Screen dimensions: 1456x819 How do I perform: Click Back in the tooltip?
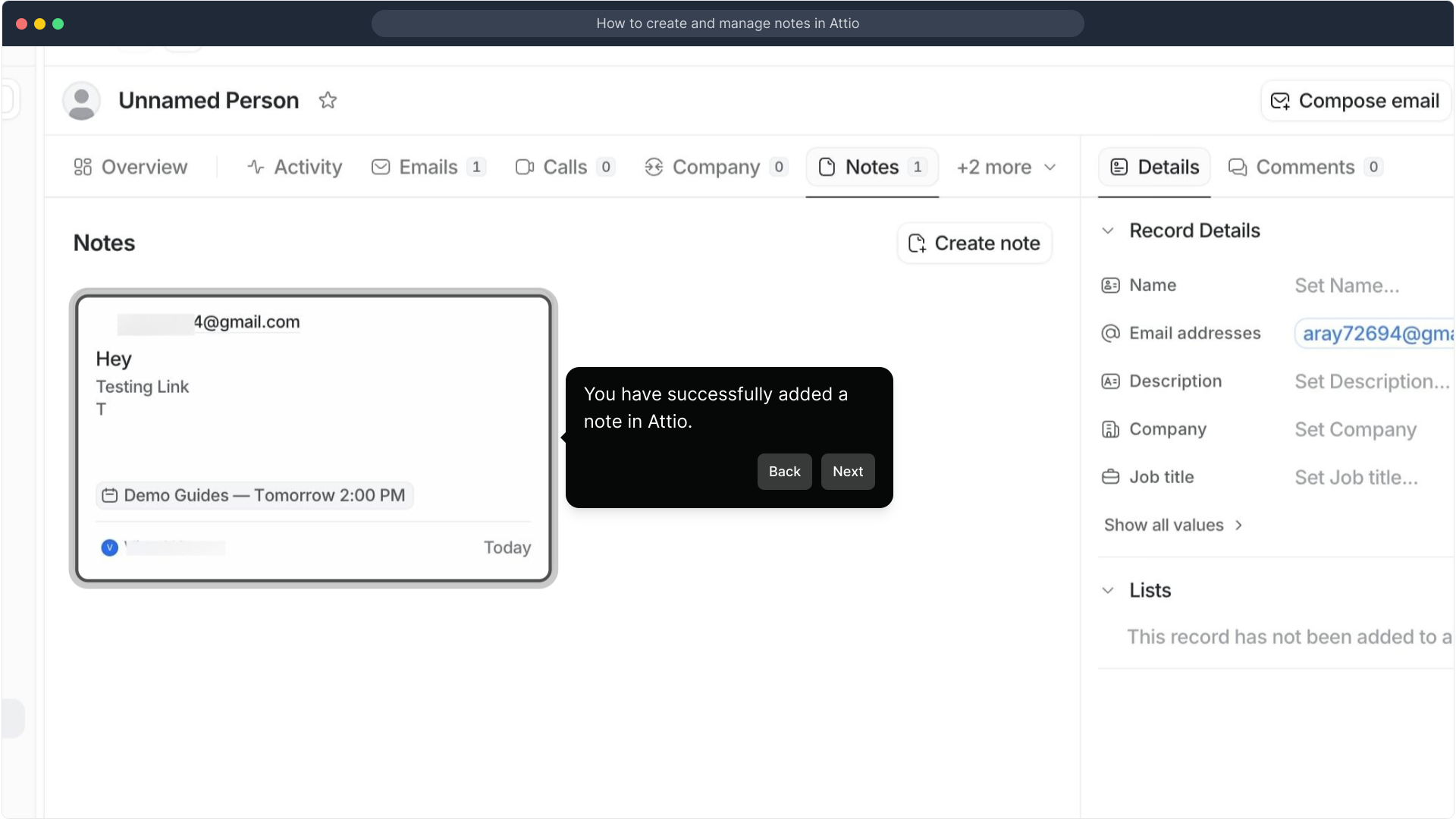784,472
